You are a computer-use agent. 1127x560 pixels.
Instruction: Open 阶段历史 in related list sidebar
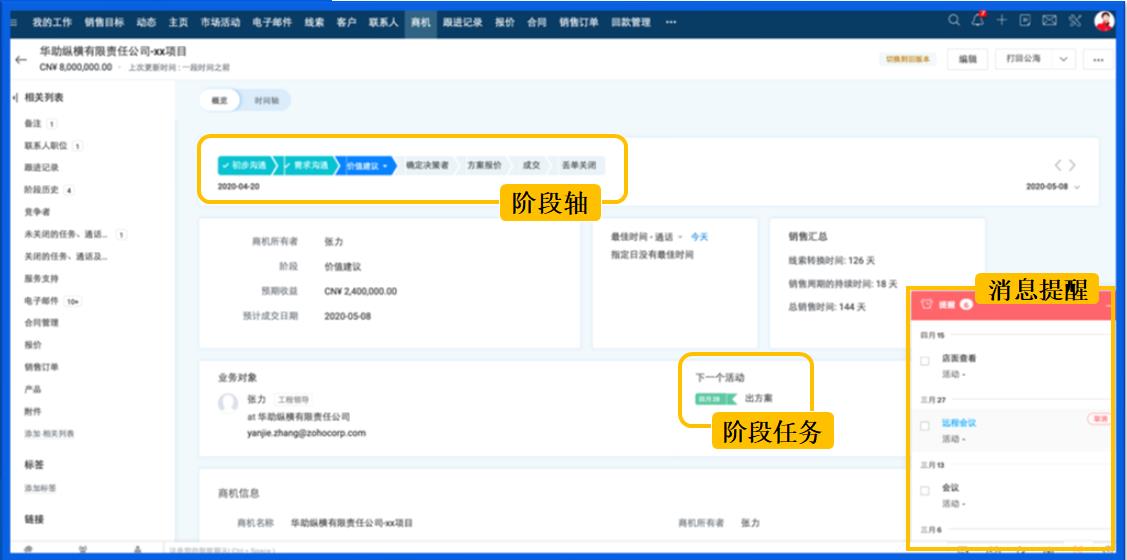click(43, 190)
